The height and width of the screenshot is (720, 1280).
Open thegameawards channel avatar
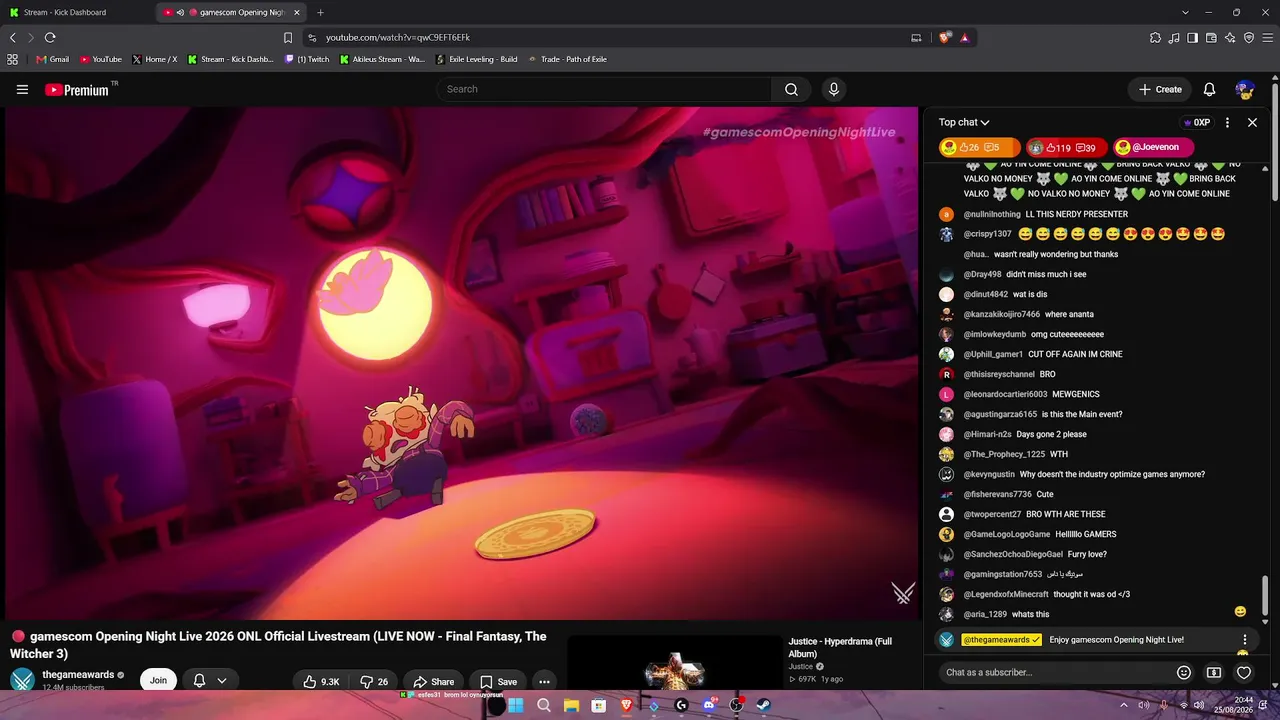click(22, 681)
